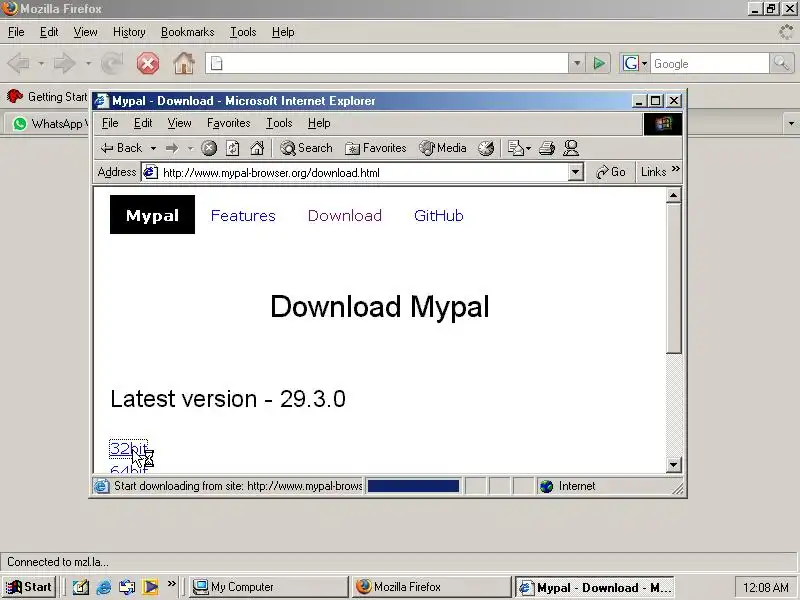
Task: Click the My Computer taskbar button
Action: click(x=268, y=587)
